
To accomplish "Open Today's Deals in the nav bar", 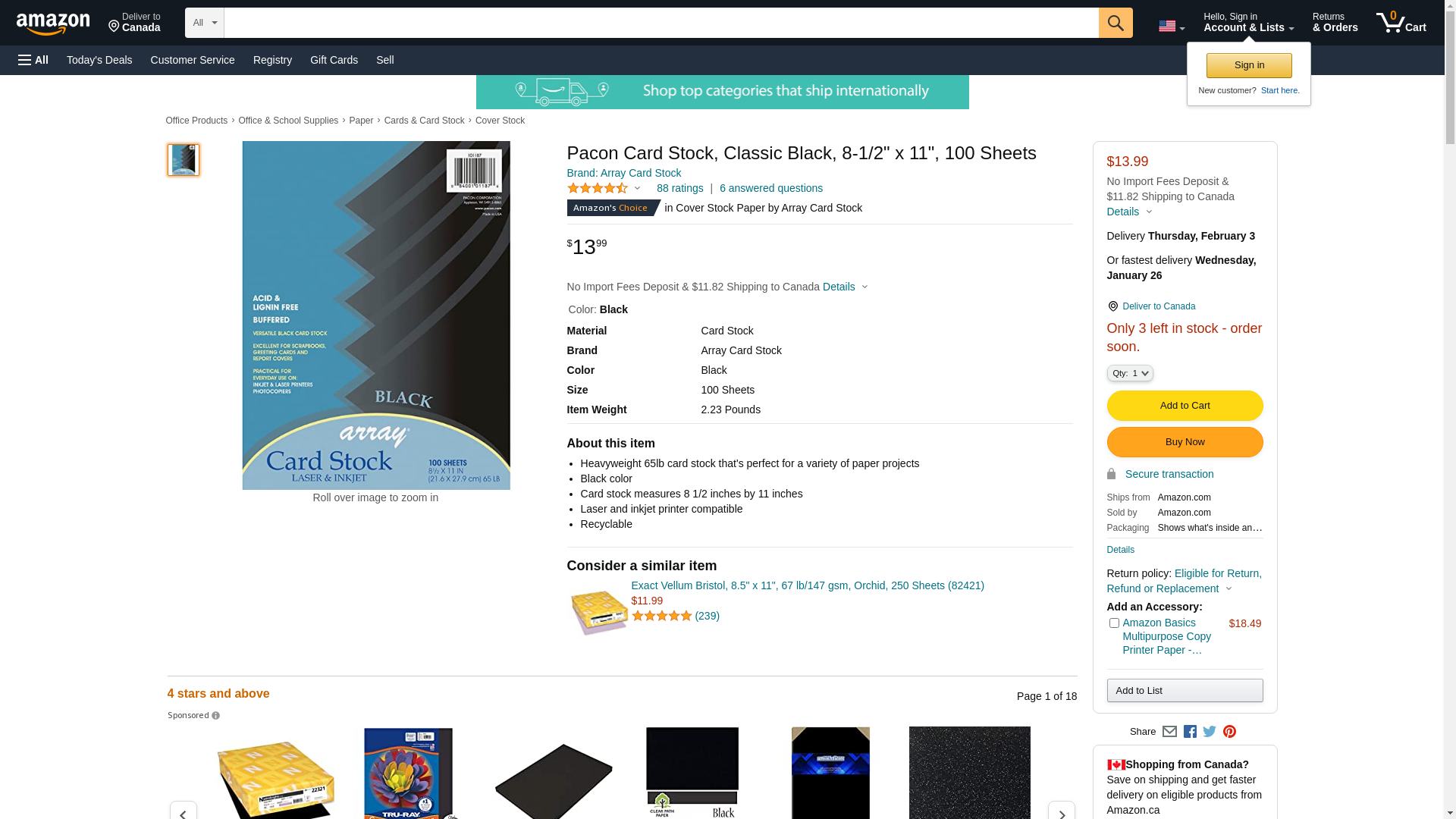I will pos(99,60).
